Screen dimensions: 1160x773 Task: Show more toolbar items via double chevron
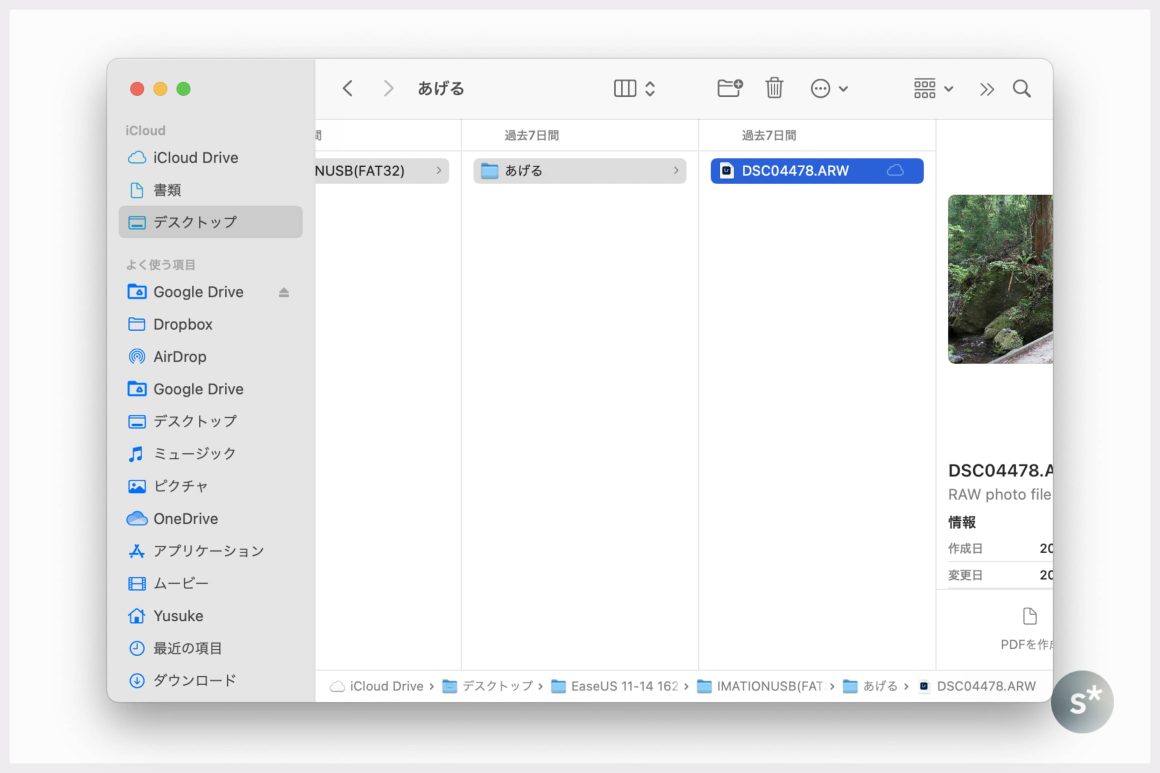(987, 89)
